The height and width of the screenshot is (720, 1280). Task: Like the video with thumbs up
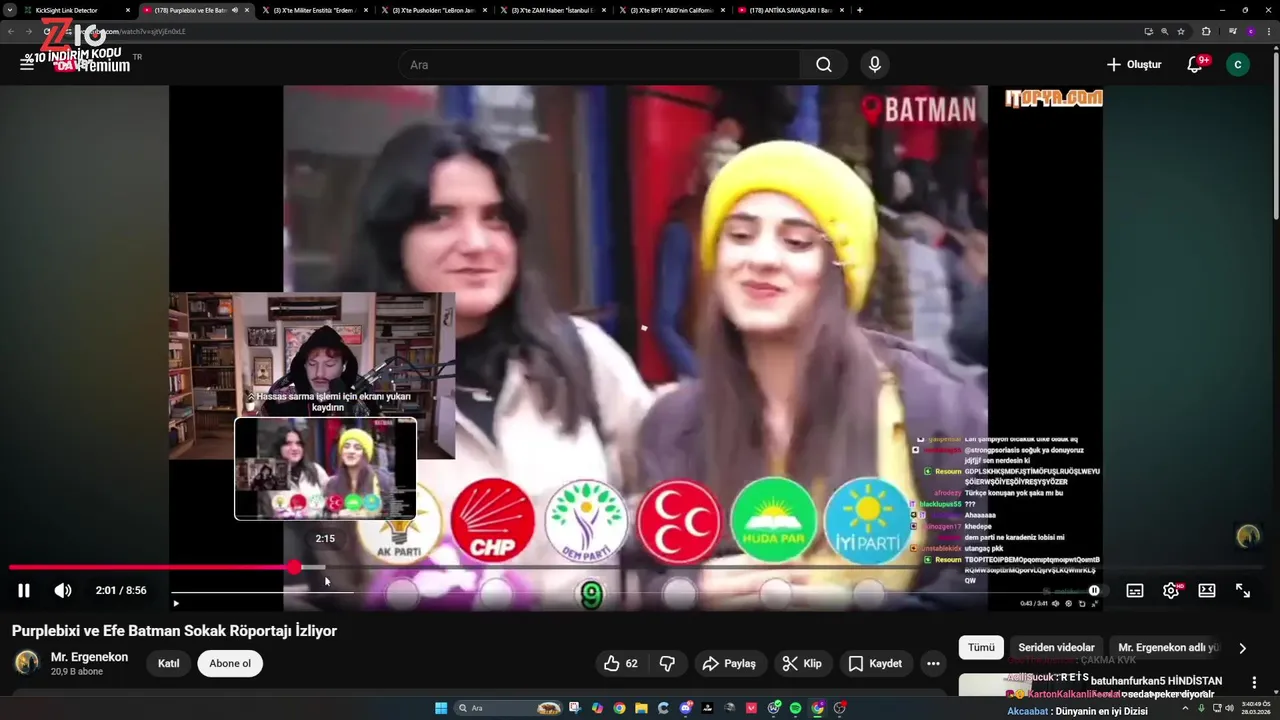coord(621,663)
